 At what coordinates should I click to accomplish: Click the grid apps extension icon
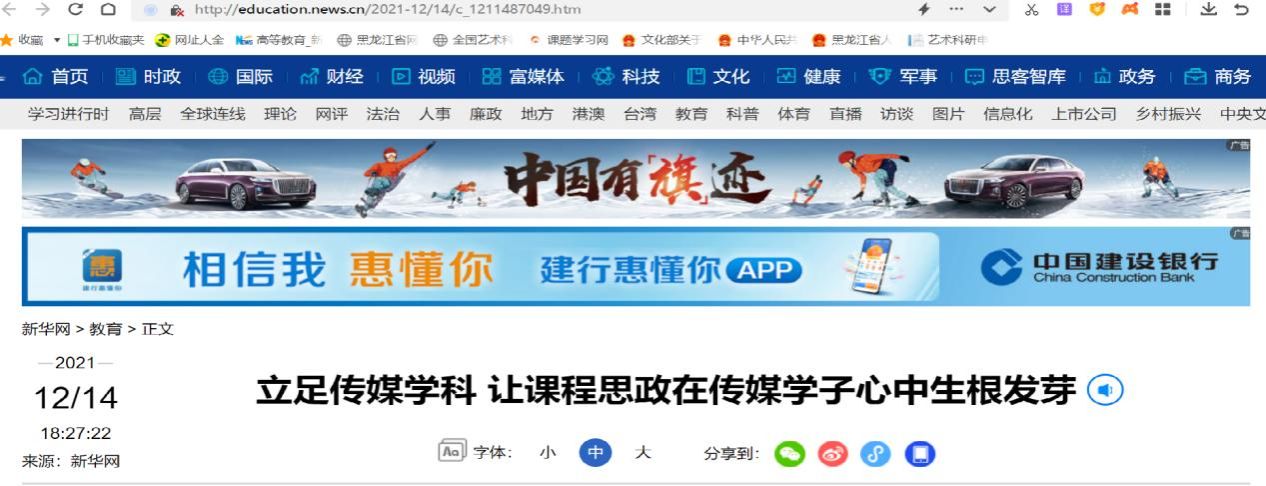[x=1163, y=9]
